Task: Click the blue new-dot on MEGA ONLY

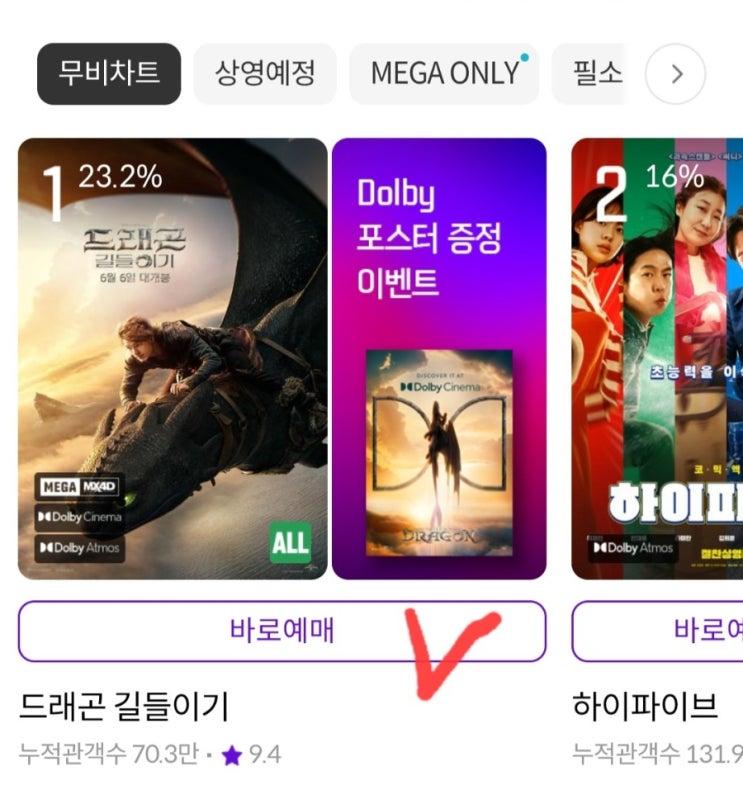Action: 524,57
